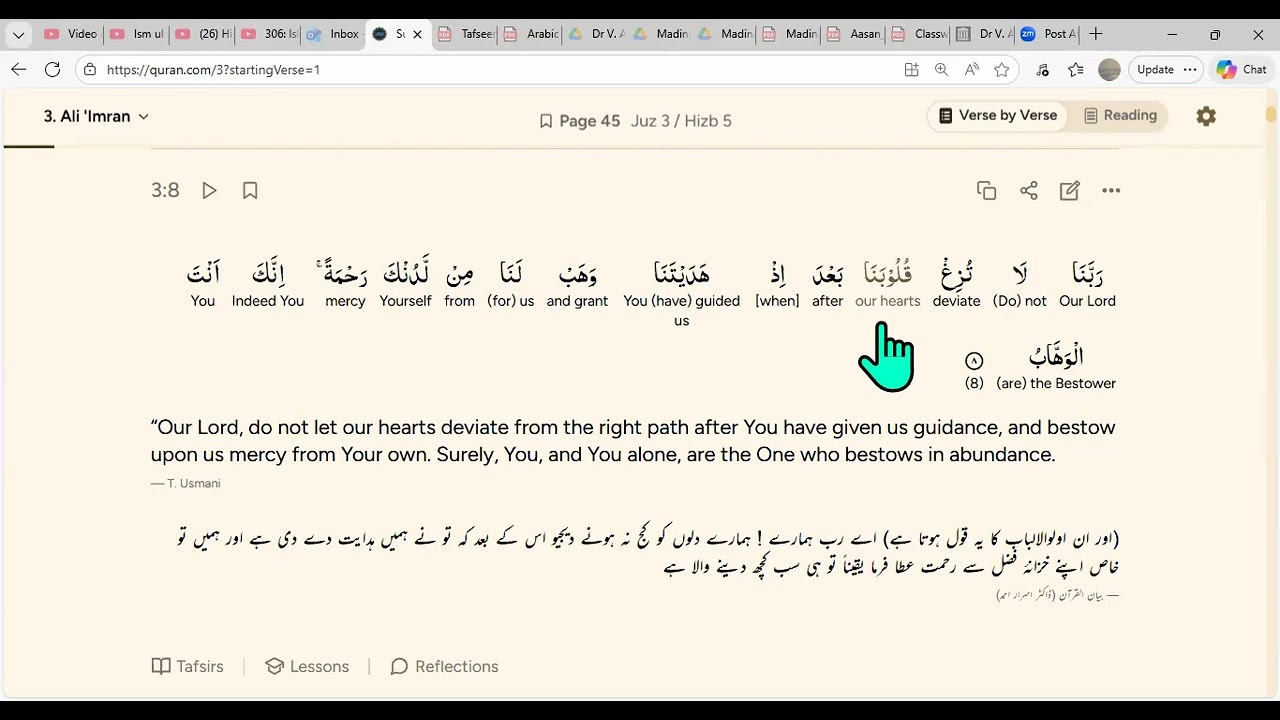Select the word 'You (have) guided us'
Screen dimensions: 1280x720
[681, 293]
